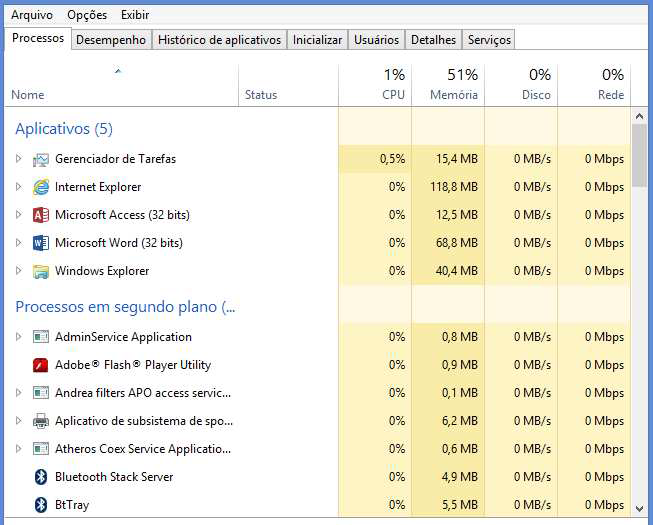This screenshot has width=653, height=525.
Task: Sort by the Nome column header
Action: click(121, 85)
